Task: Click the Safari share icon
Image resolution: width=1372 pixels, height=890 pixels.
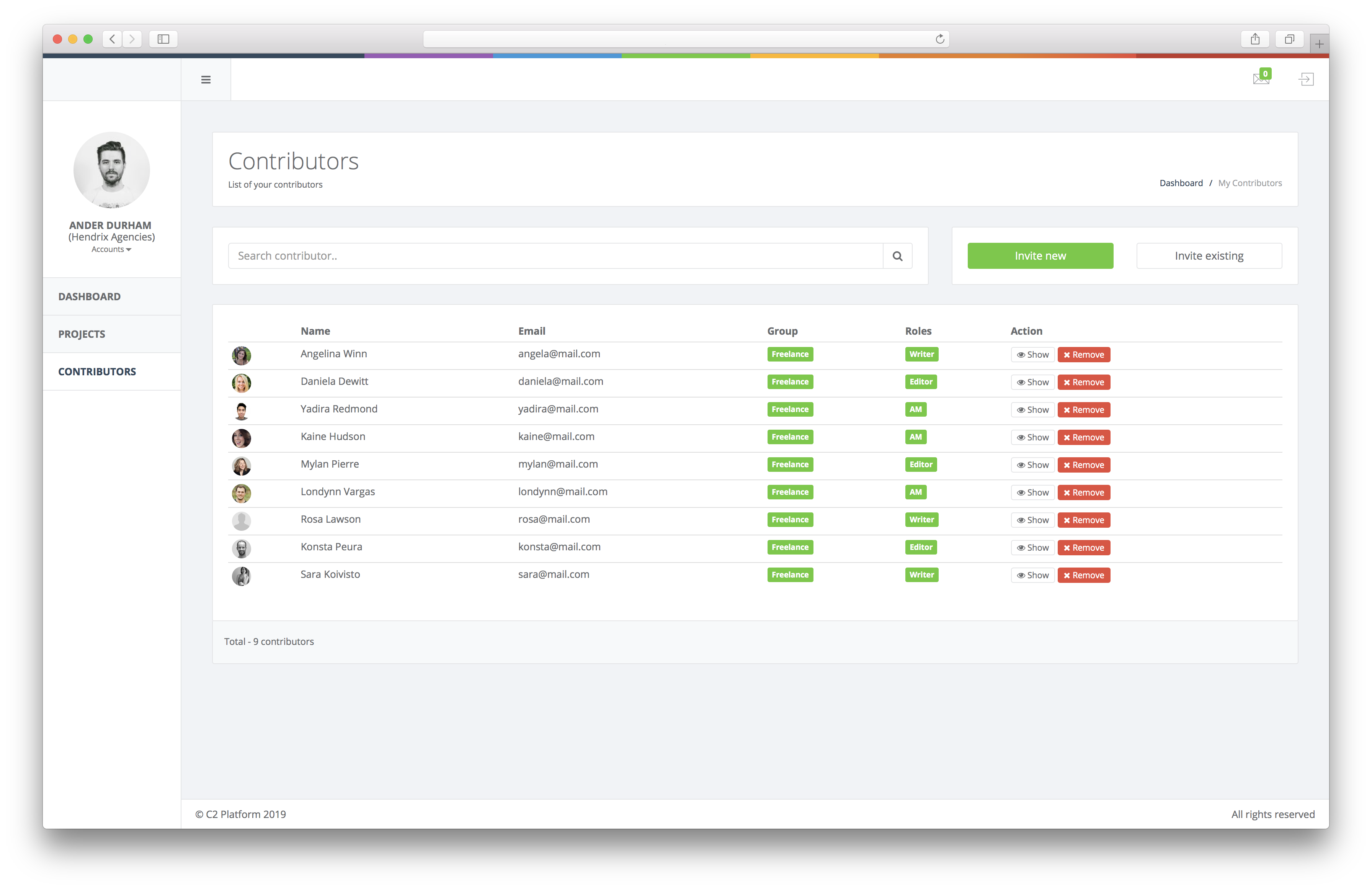Action: click(1254, 39)
